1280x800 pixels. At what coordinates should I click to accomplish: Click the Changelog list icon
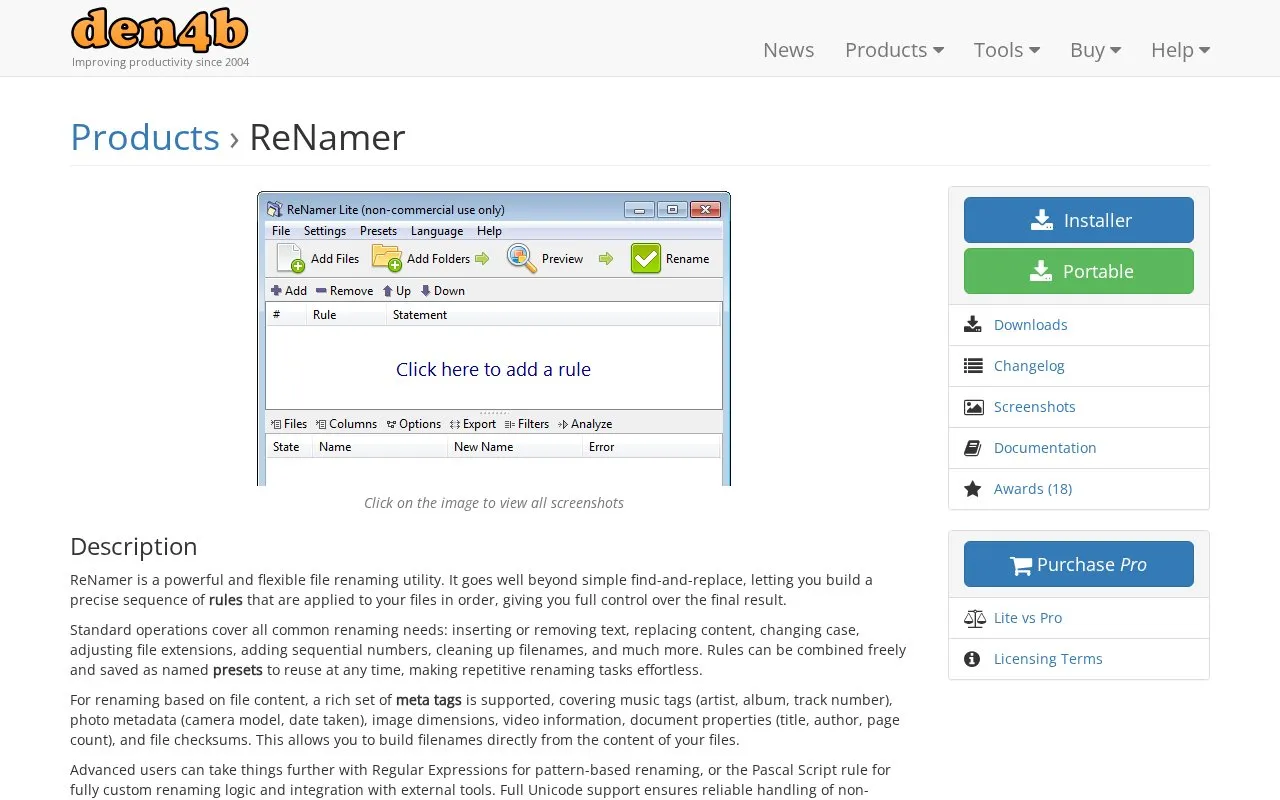click(x=973, y=366)
